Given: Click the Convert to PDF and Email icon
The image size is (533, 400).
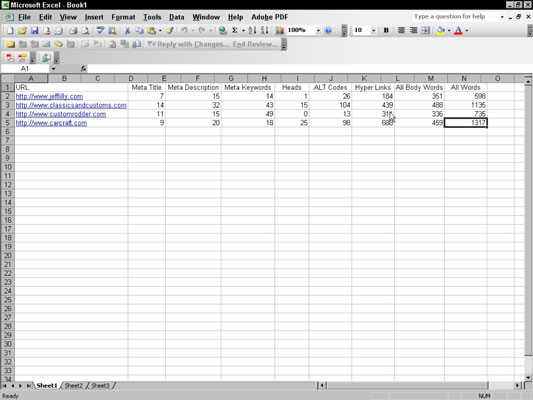Looking at the screenshot, I should pos(22,58).
